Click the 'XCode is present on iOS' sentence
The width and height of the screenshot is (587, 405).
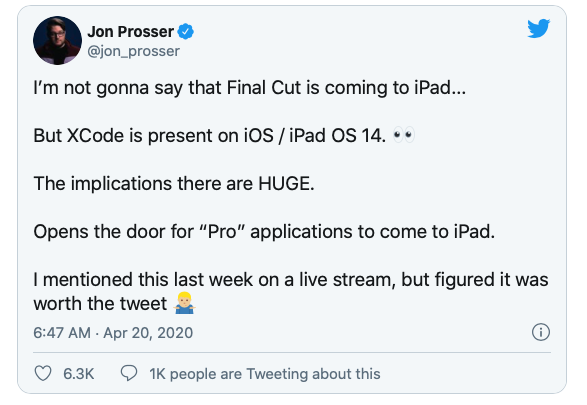coord(210,135)
